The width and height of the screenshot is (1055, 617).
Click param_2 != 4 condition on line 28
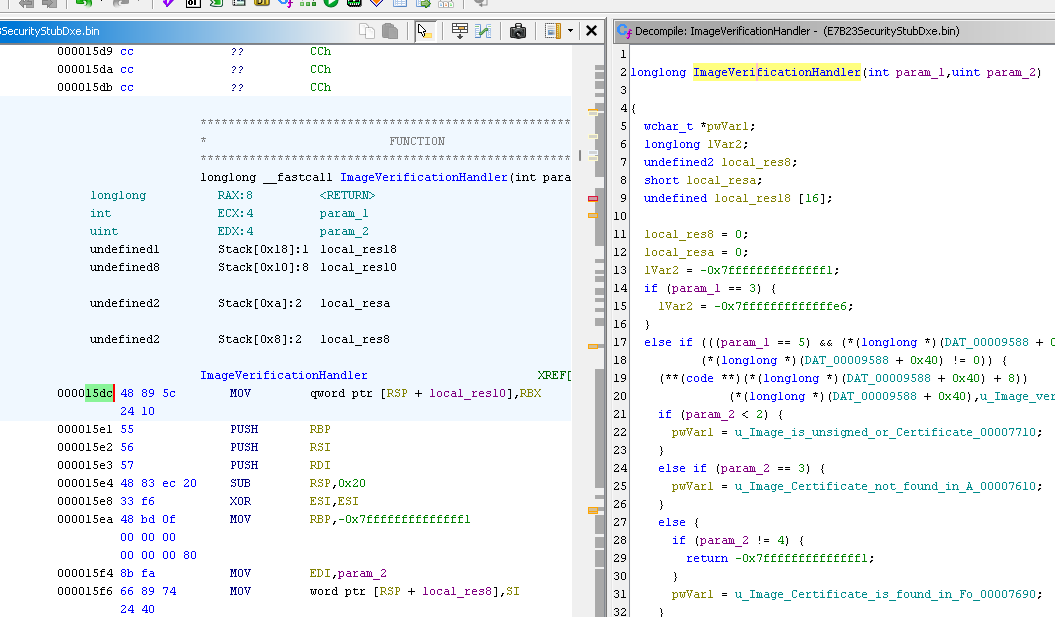coord(745,540)
